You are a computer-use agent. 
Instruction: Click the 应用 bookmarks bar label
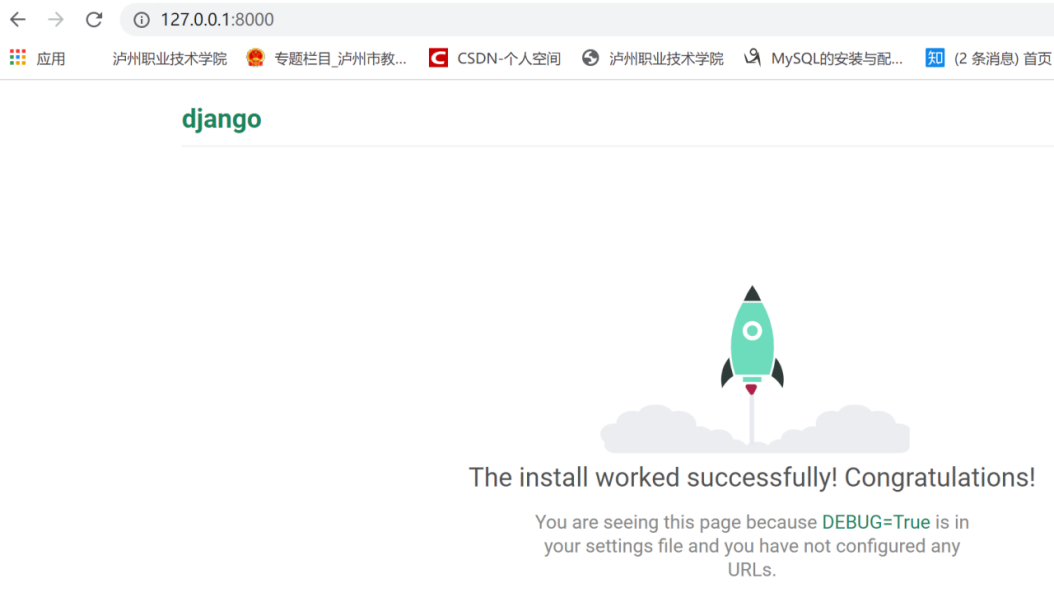pos(49,57)
